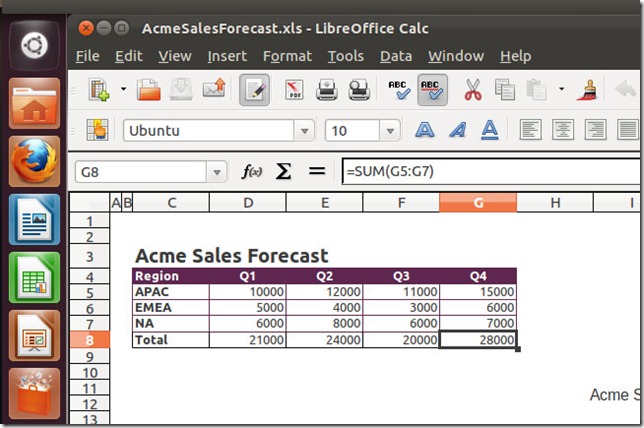Click the Acme Sales Forecast title cell
Image resolution: width=644 pixels, height=428 pixels.
pos(232,255)
